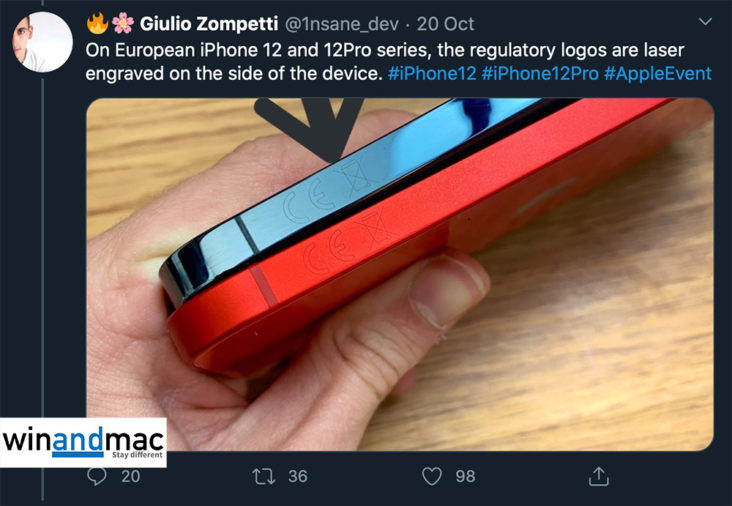Open the @1nsane_dev handle
Image resolution: width=732 pixels, height=506 pixels.
pyautogui.click(x=341, y=24)
